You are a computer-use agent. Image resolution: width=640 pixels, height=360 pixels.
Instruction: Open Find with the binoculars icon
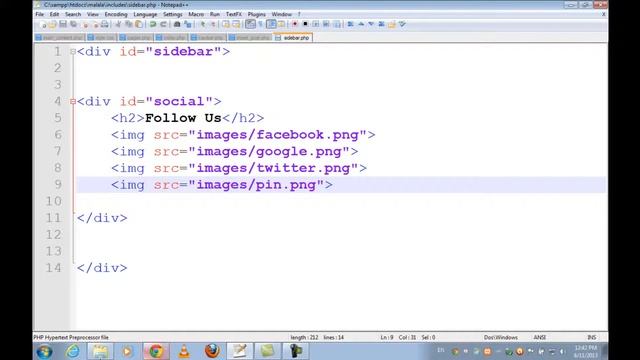click(177, 24)
